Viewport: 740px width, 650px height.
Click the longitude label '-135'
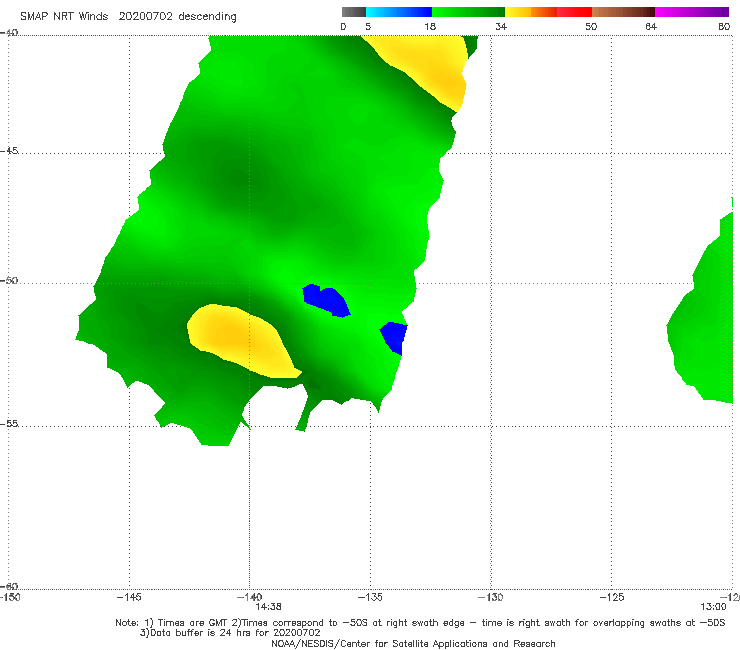click(x=370, y=597)
